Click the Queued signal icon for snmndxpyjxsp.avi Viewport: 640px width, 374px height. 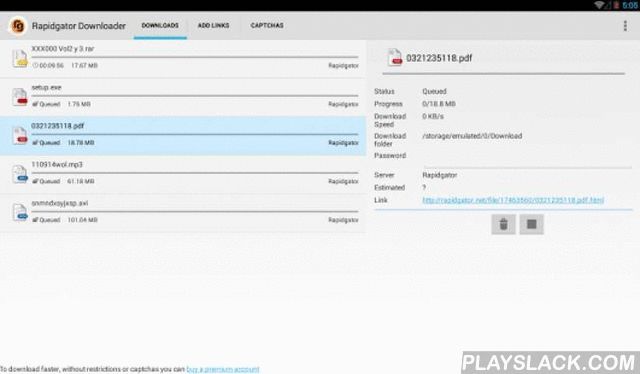pos(35,220)
